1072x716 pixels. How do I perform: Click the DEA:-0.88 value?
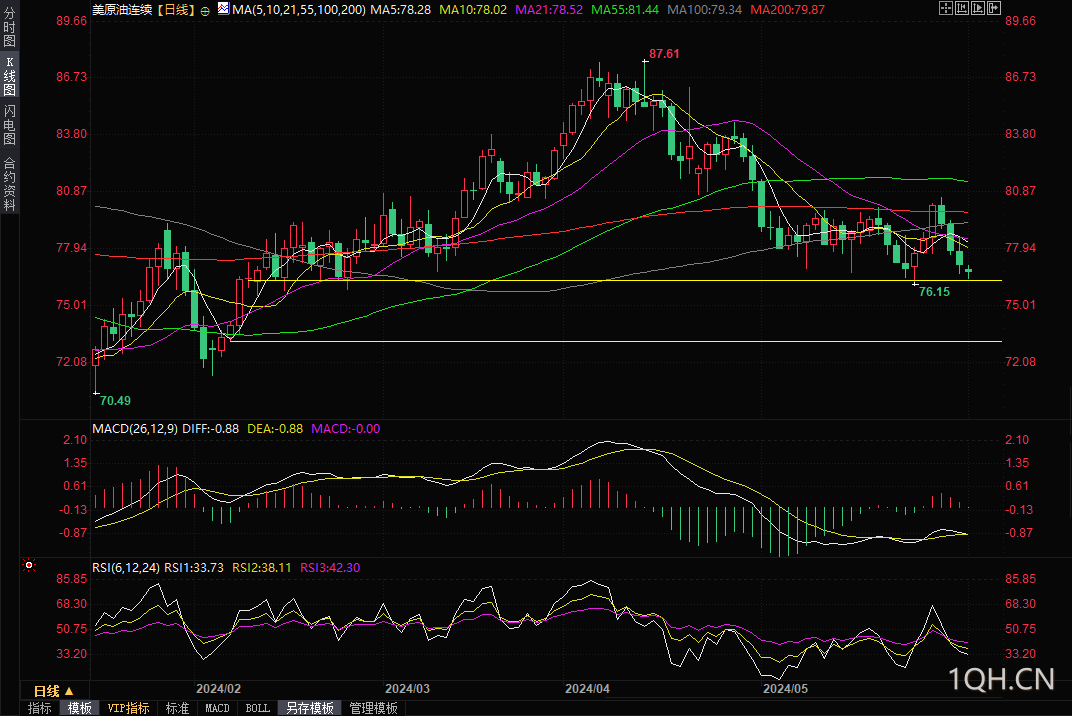click(275, 429)
